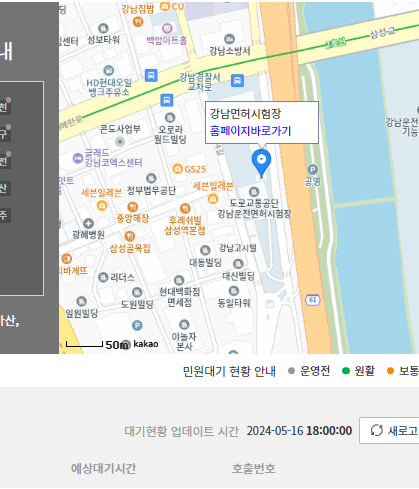Click the 호출번호 column header

[254, 468]
